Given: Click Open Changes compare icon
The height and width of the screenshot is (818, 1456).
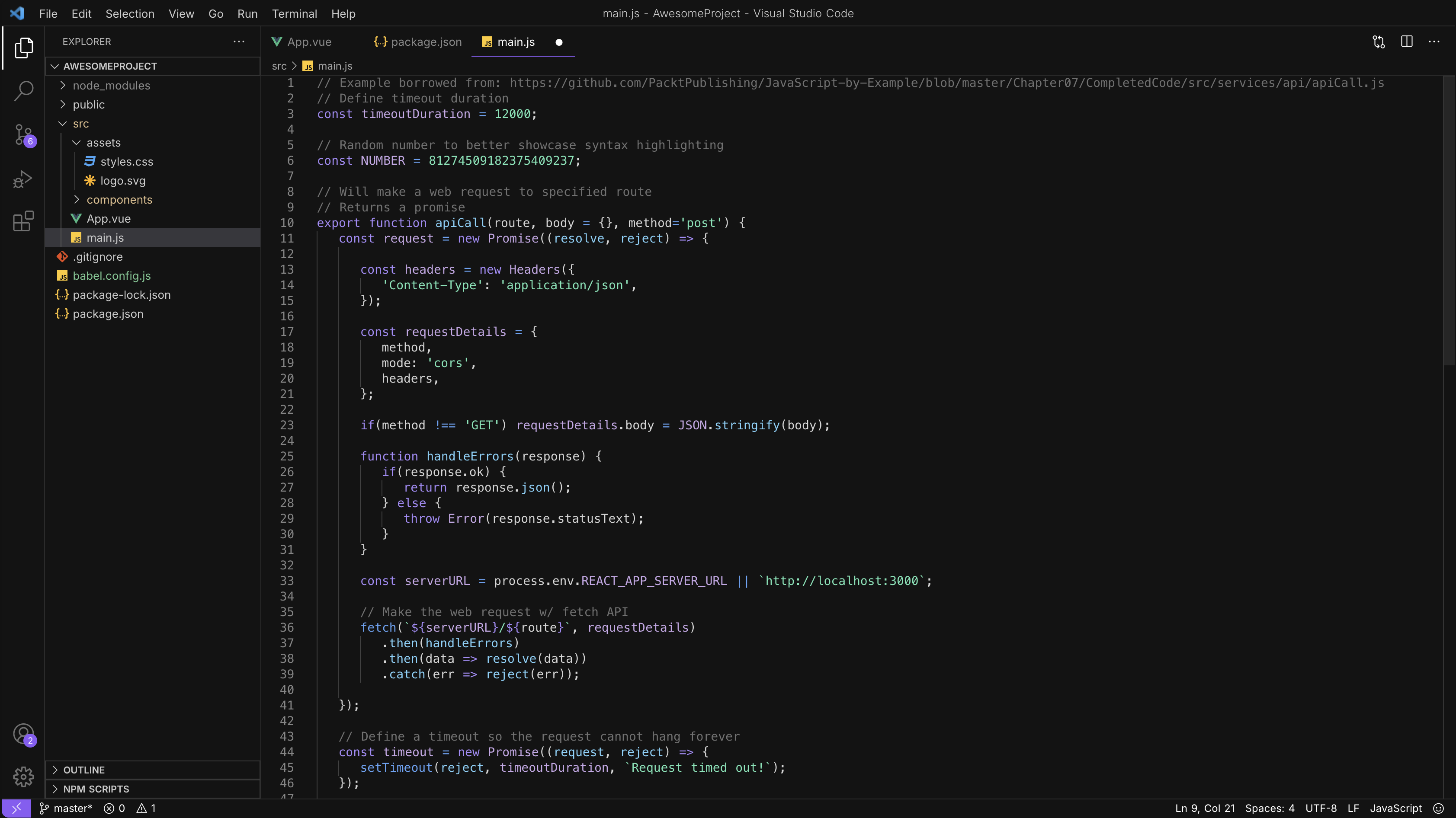Looking at the screenshot, I should [x=1379, y=42].
